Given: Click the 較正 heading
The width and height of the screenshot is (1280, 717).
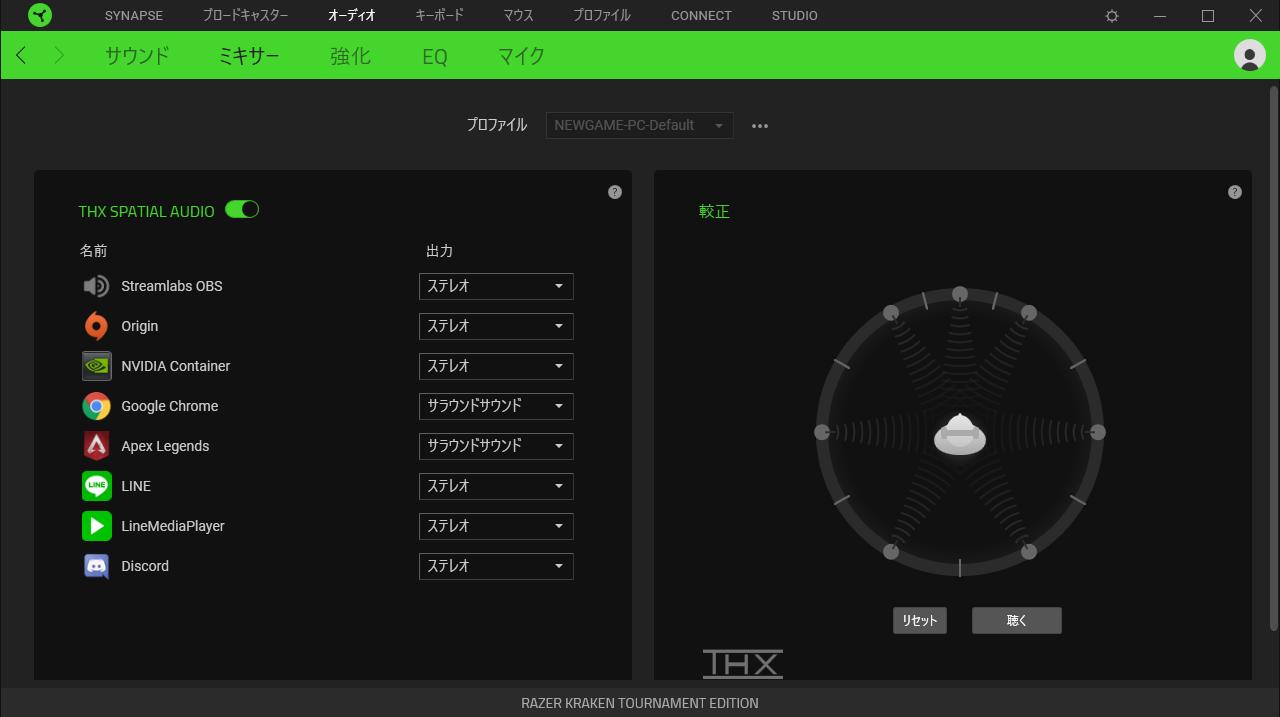Looking at the screenshot, I should [x=714, y=212].
